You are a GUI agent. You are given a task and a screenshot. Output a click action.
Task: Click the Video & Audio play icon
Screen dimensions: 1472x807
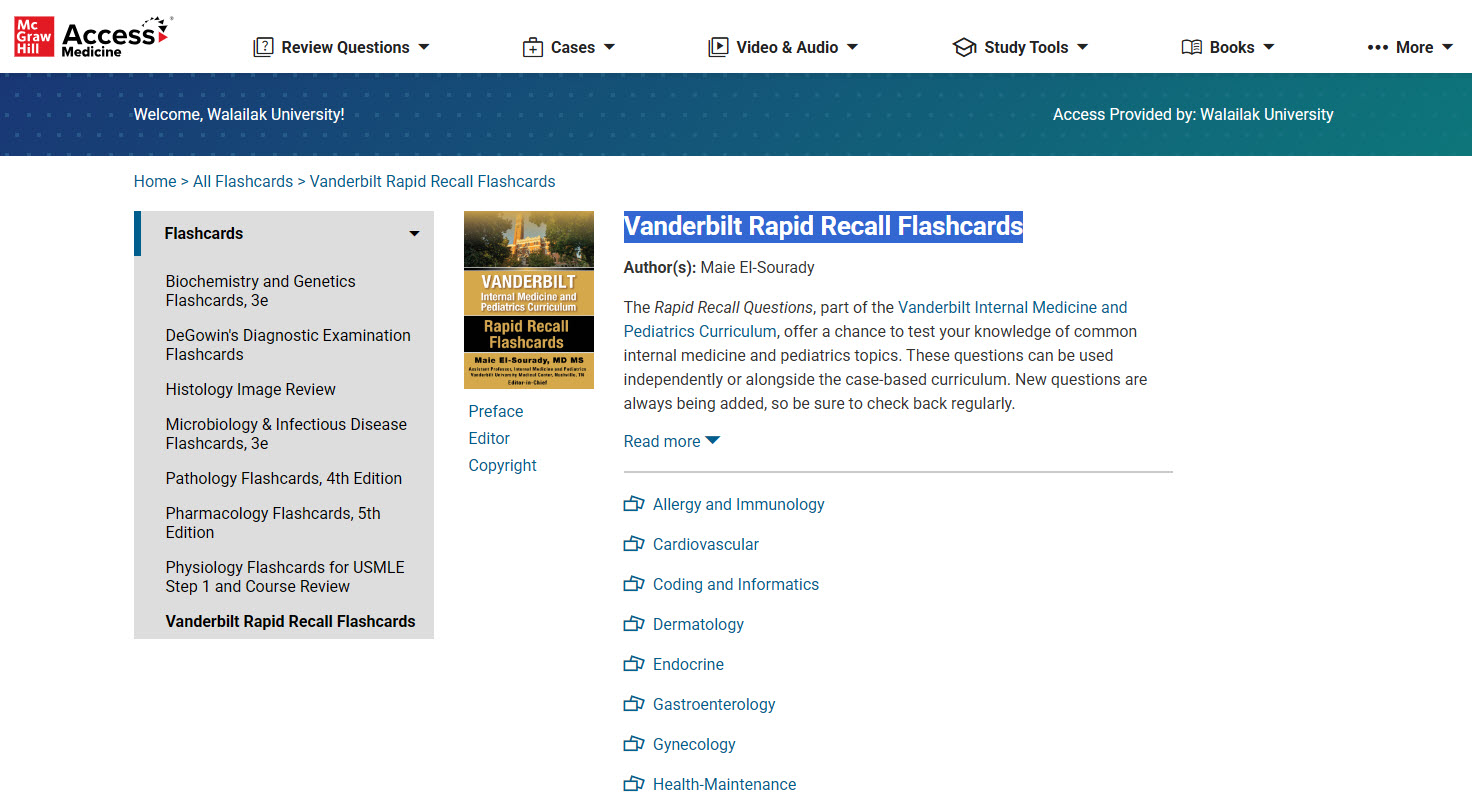(718, 47)
